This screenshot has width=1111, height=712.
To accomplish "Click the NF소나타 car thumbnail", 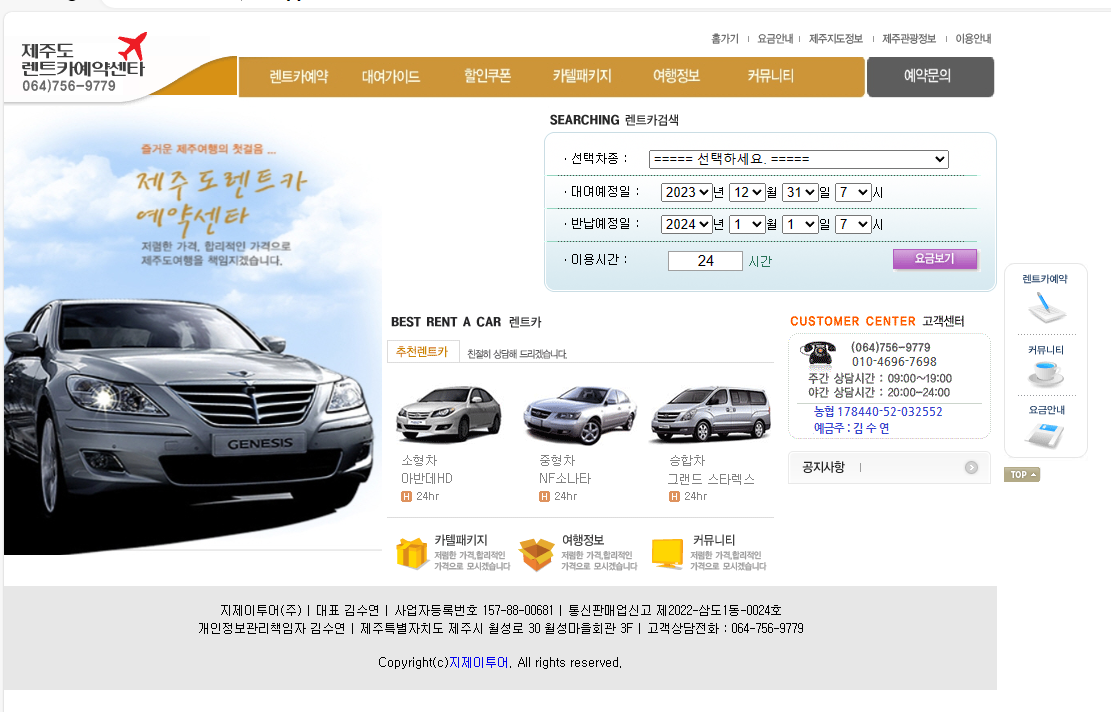I will pos(579,414).
